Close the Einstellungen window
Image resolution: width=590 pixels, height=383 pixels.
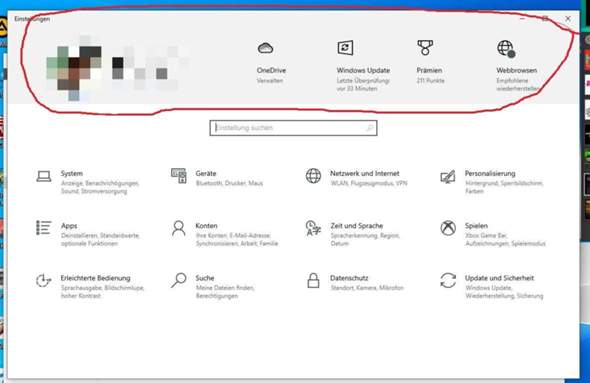[x=568, y=18]
